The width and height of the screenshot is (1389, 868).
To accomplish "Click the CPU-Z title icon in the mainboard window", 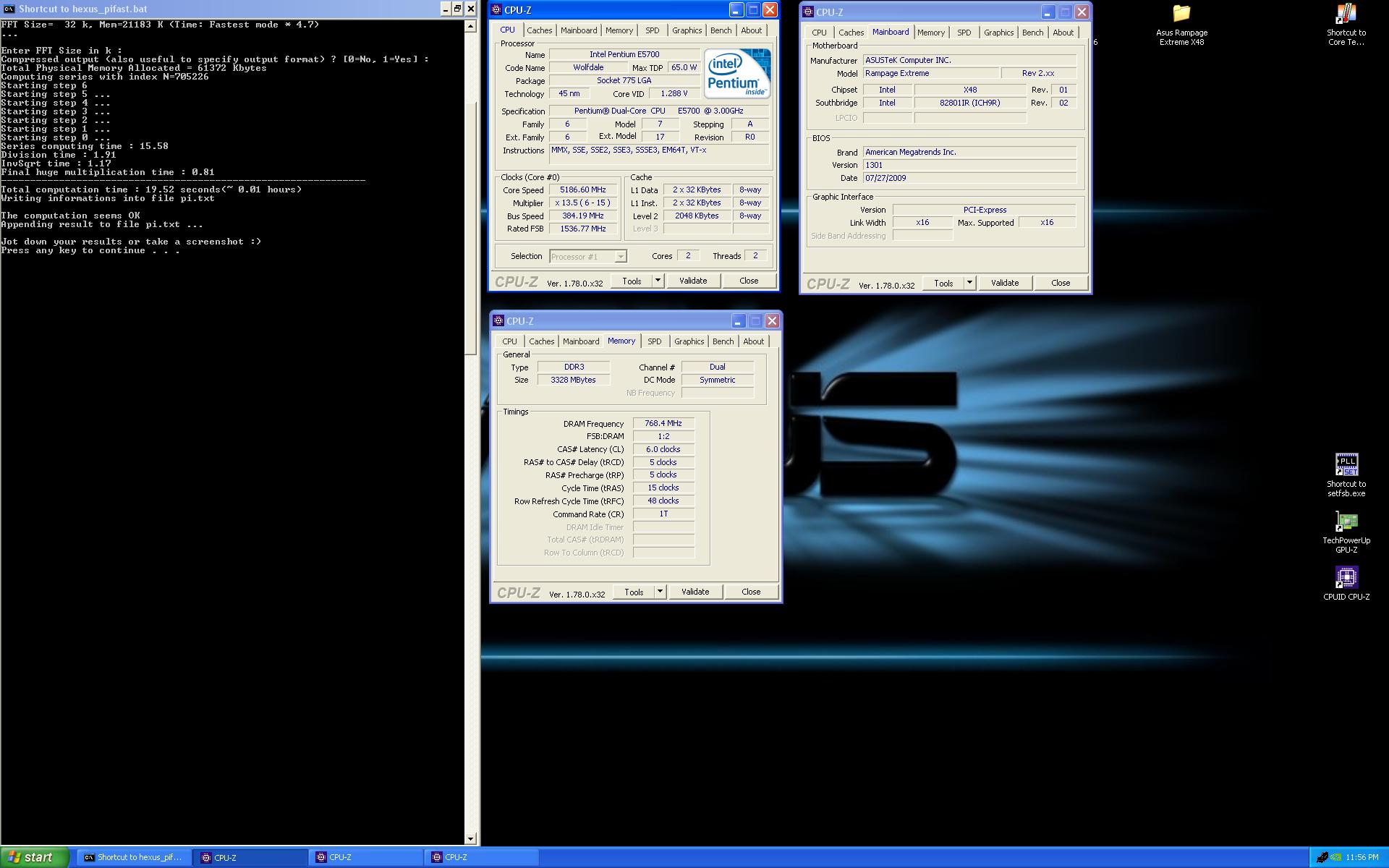I will pyautogui.click(x=808, y=12).
